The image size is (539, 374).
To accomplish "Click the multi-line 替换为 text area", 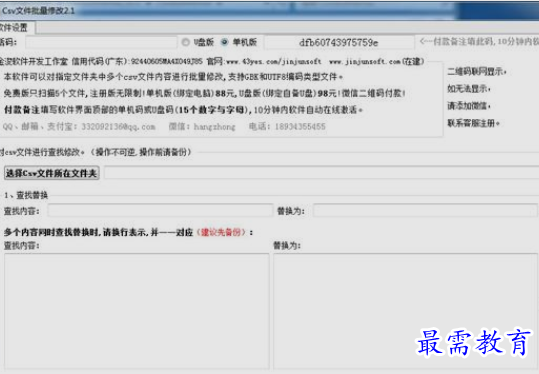I will [405, 311].
